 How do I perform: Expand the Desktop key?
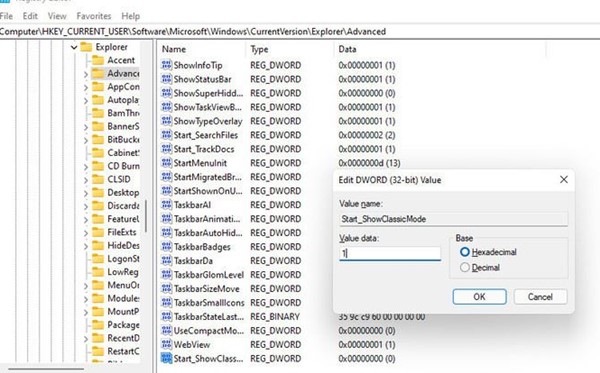(x=86, y=193)
